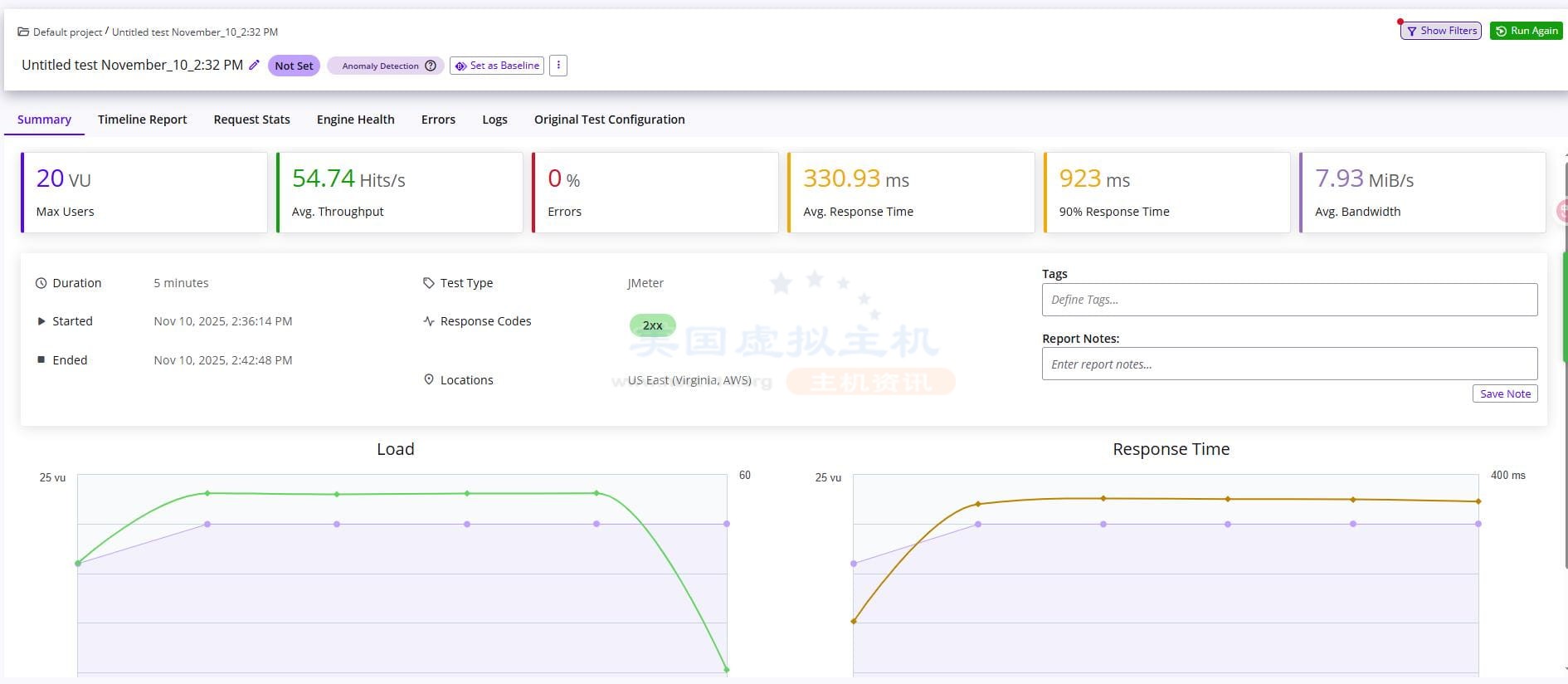The height and width of the screenshot is (684, 1568).
Task: Click the Set as Baseline button
Action: pyautogui.click(x=497, y=66)
